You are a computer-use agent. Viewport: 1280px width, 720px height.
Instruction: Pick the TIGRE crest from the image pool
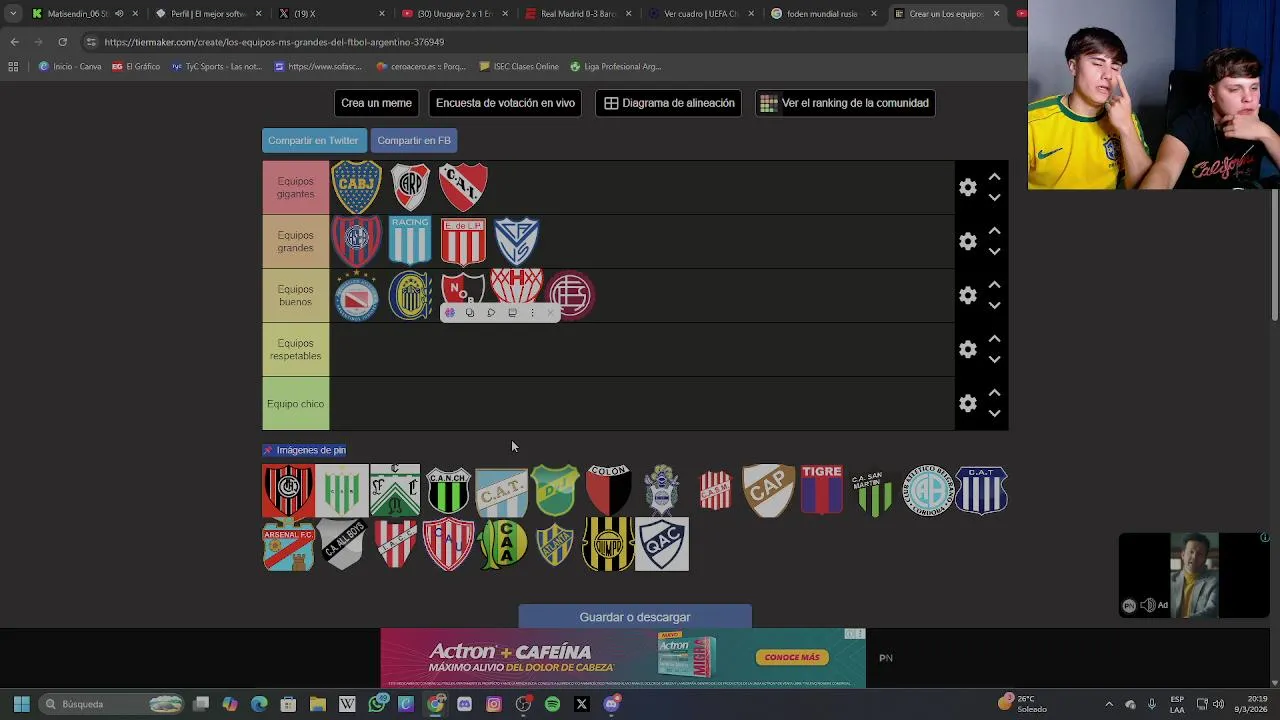[822, 490]
